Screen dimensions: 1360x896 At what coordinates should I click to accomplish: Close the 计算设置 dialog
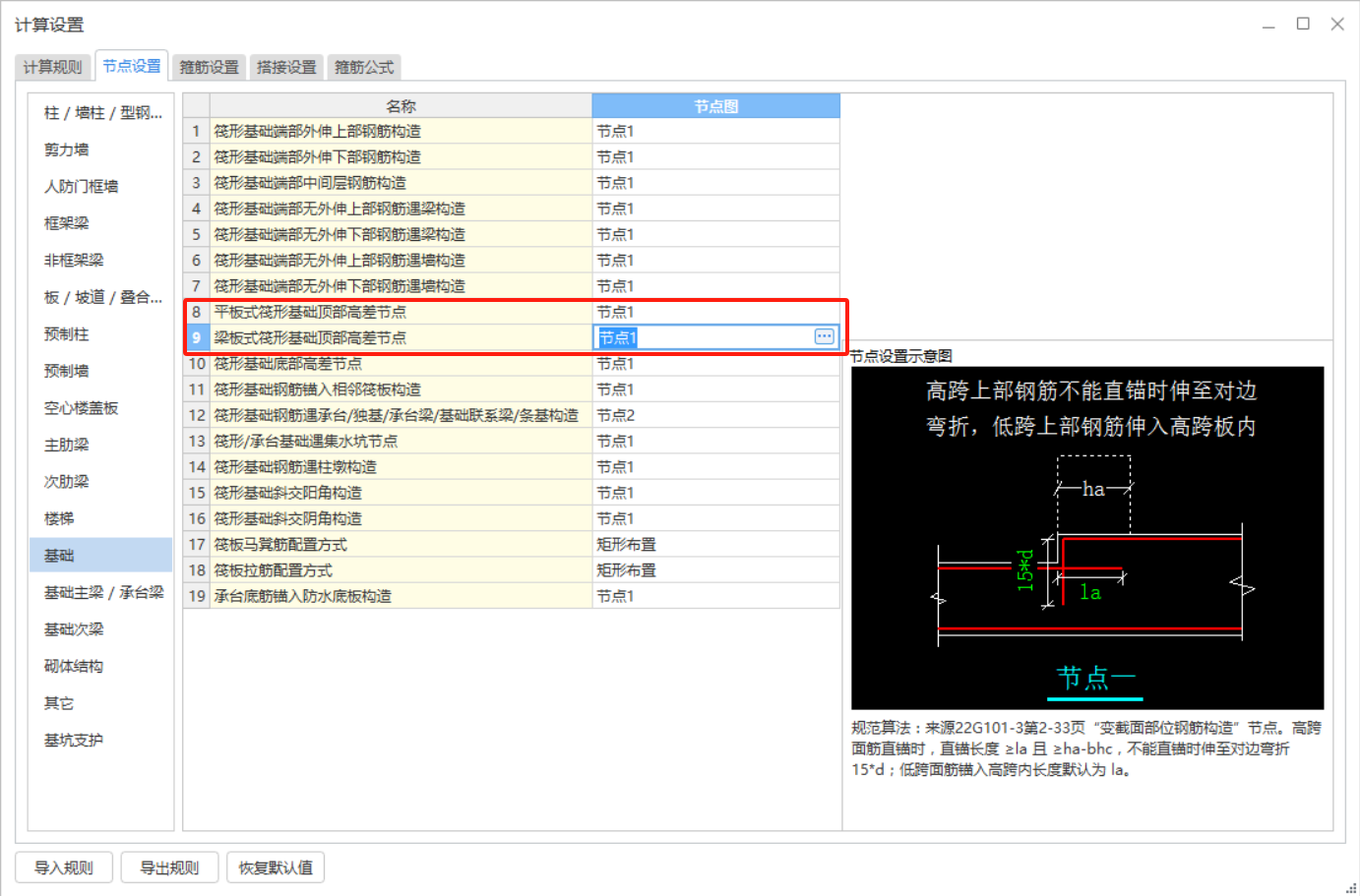pyautogui.click(x=1337, y=24)
